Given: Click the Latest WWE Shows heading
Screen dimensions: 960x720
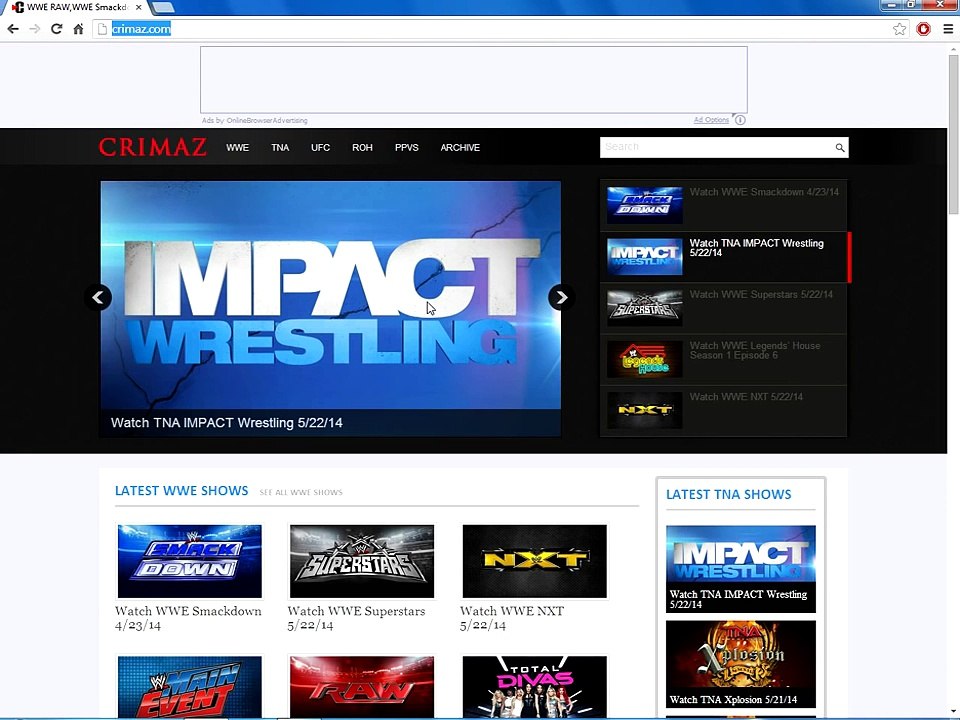Looking at the screenshot, I should 181,491.
